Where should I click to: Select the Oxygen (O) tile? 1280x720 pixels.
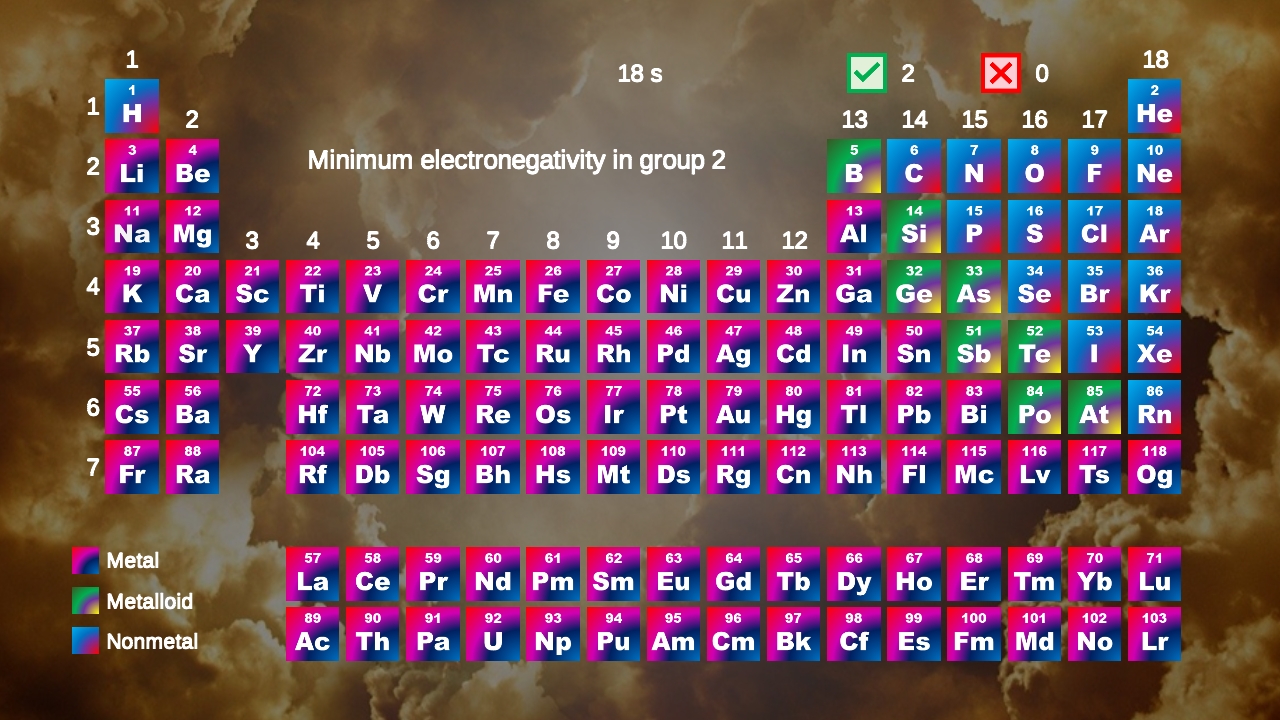click(1034, 166)
